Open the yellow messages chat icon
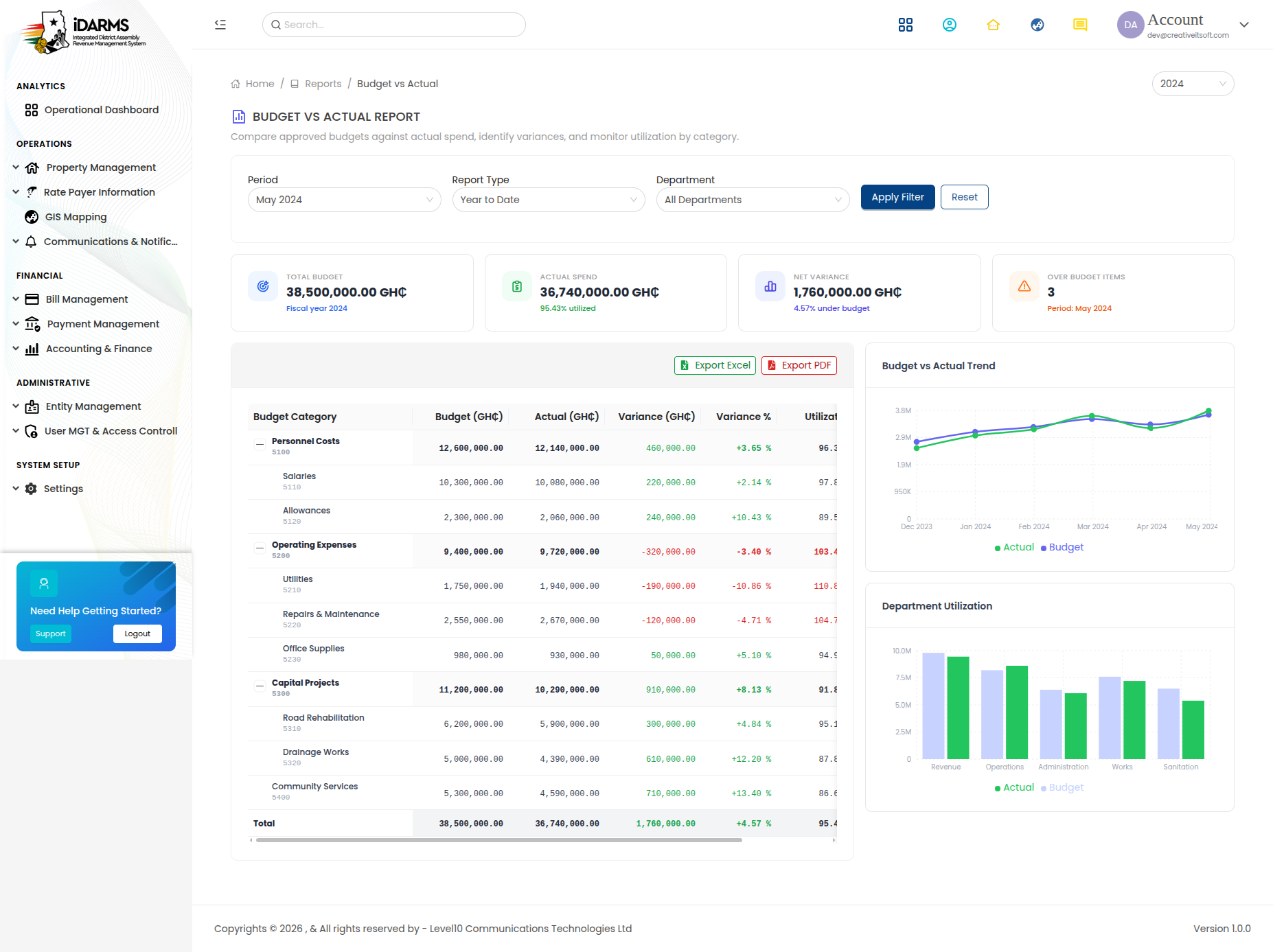1273x952 pixels. pyautogui.click(x=1080, y=25)
